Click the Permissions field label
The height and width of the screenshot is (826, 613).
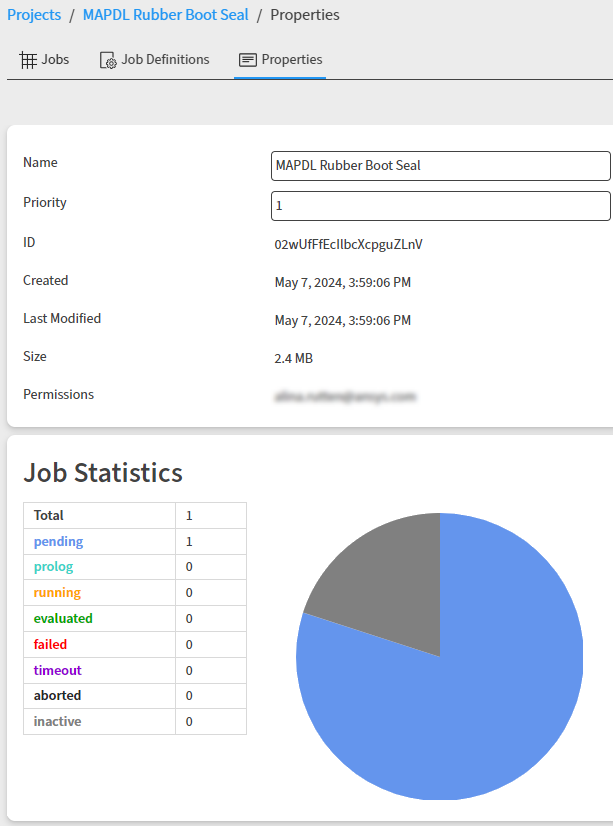[58, 395]
